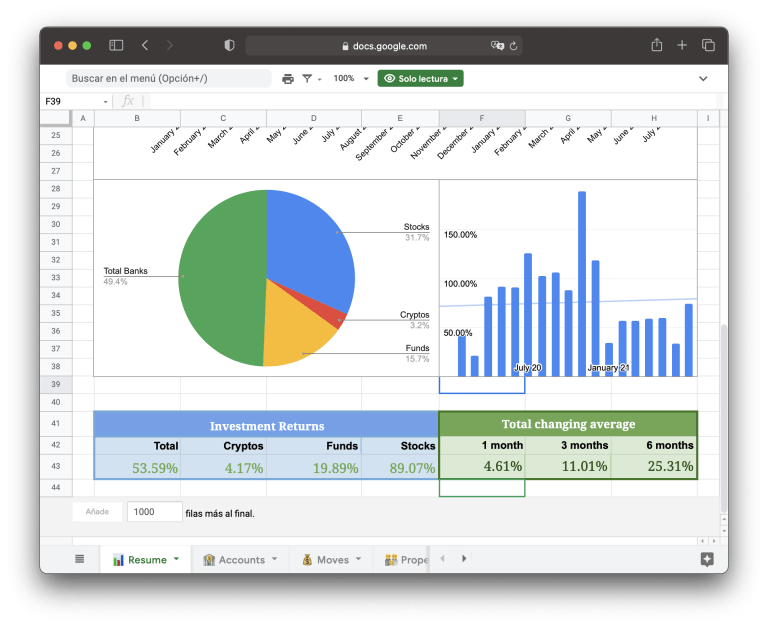Toggle the Safari sidebar panel icon
This screenshot has width=768, height=626.
click(x=116, y=46)
